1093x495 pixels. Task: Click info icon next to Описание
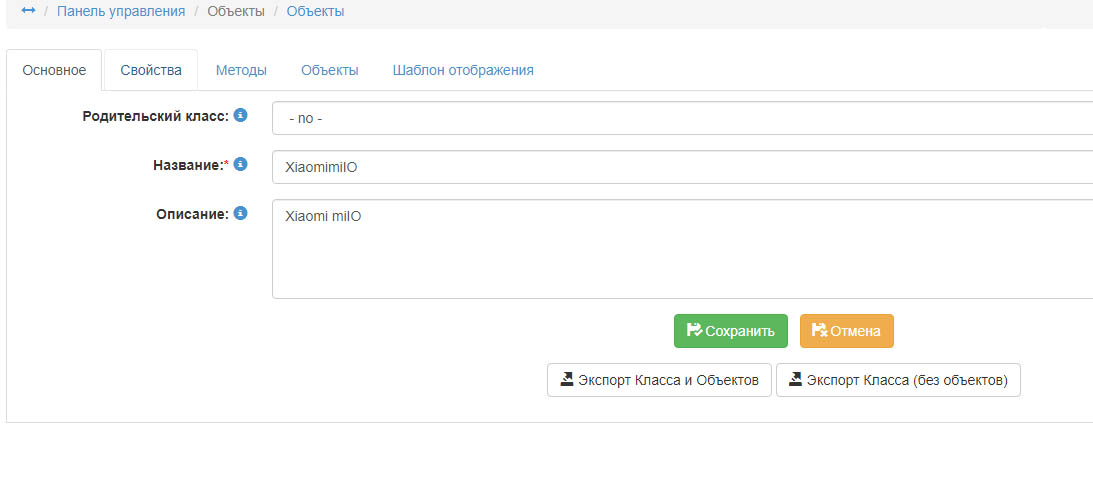[x=240, y=213]
